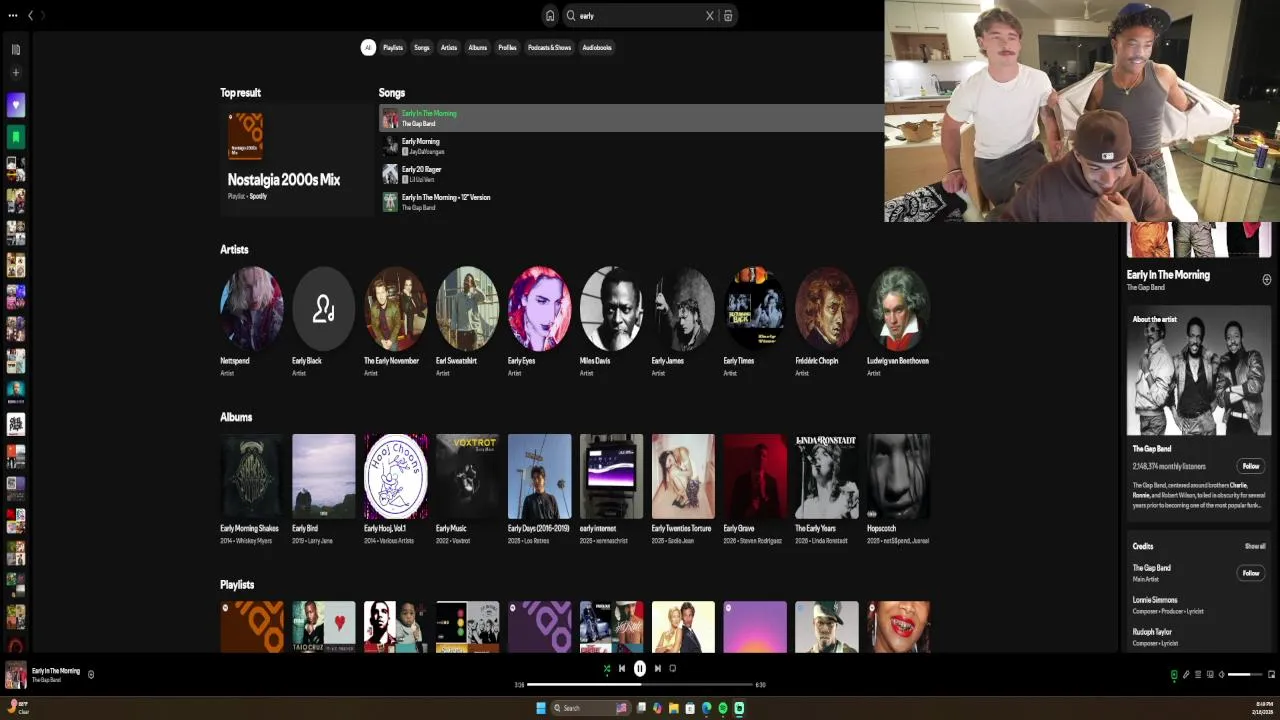Open the Nostalgia 2000s Mix top result

295,160
